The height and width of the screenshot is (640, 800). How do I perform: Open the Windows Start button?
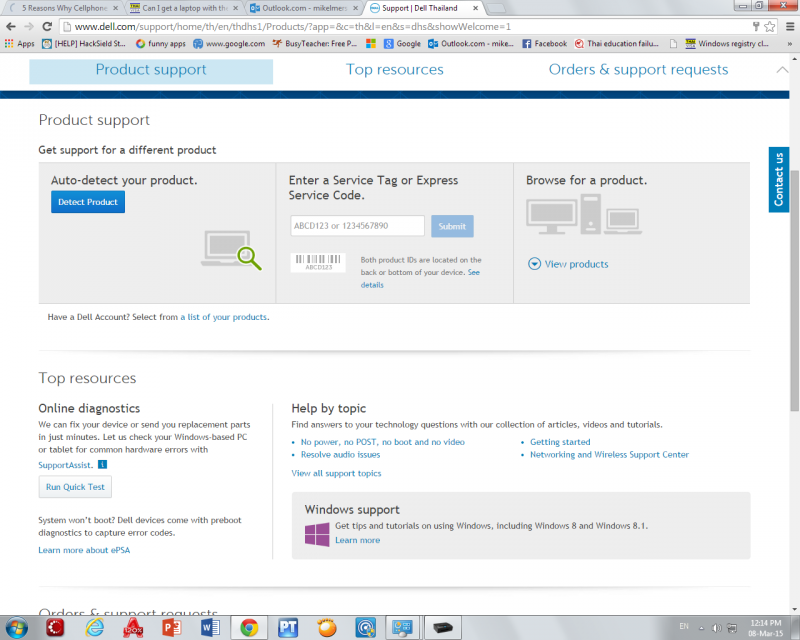(16, 627)
